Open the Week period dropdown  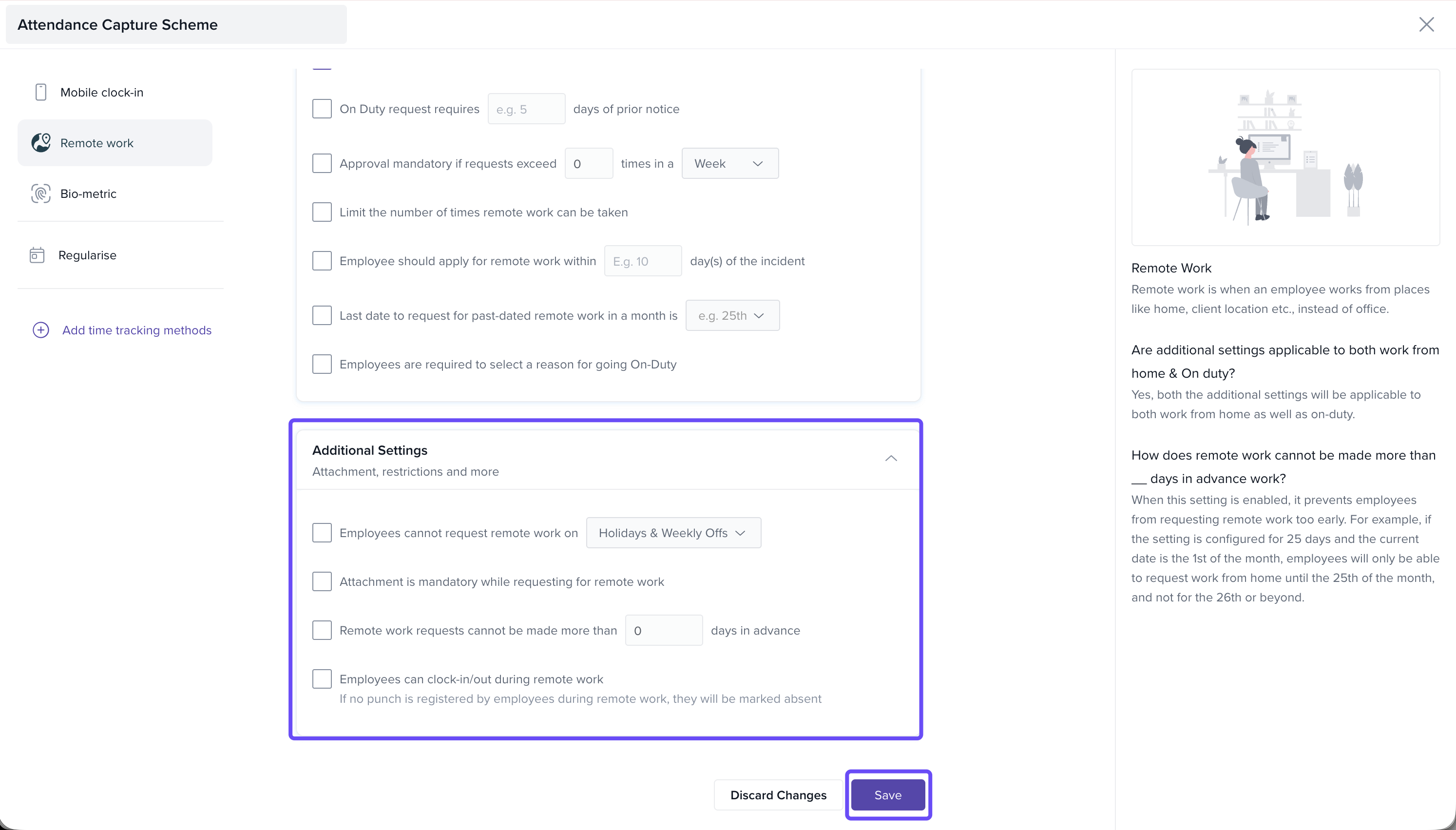[729, 164]
